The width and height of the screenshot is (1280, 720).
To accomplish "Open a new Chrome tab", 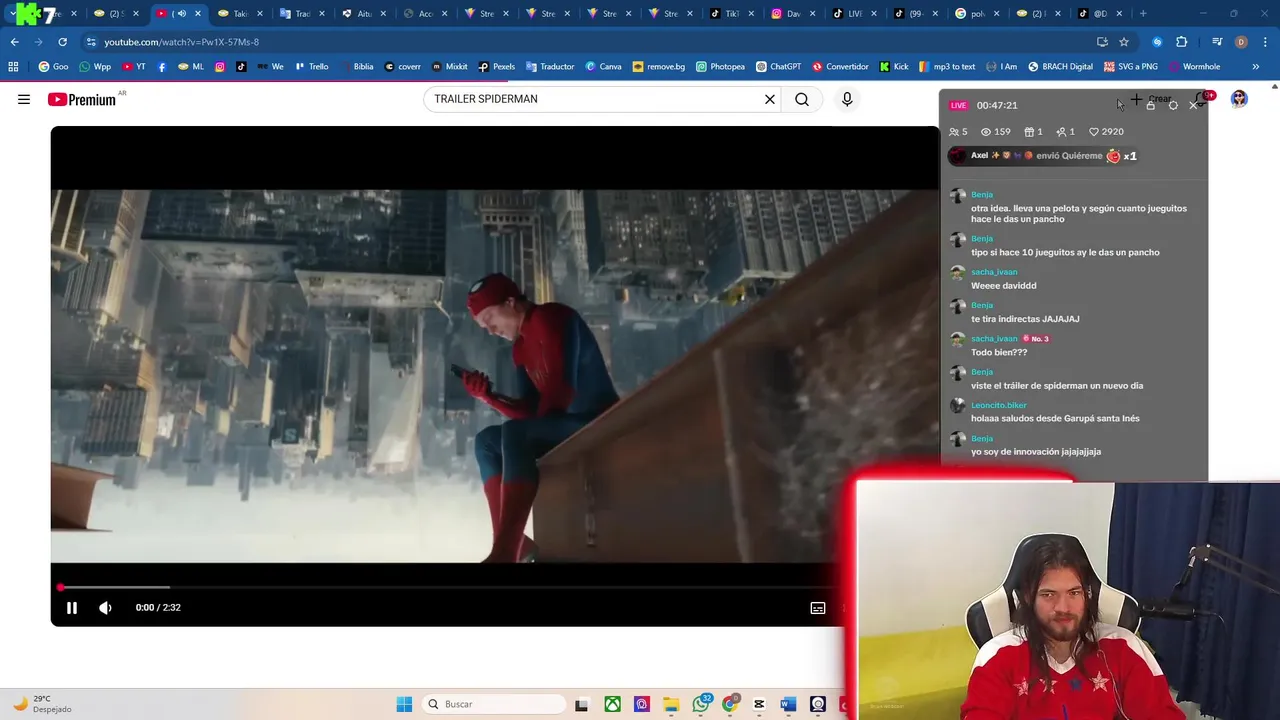I will pos(1143,14).
